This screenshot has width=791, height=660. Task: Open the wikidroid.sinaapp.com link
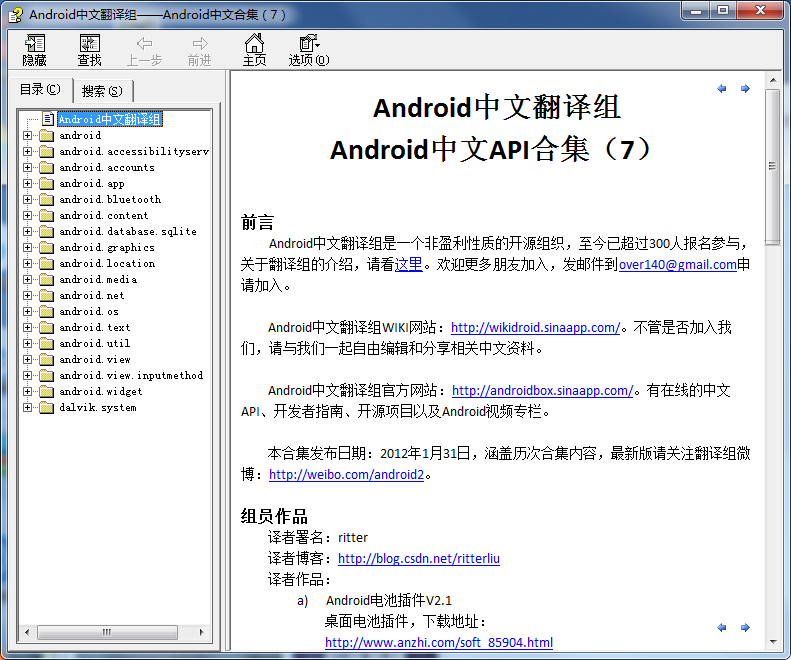(536, 327)
